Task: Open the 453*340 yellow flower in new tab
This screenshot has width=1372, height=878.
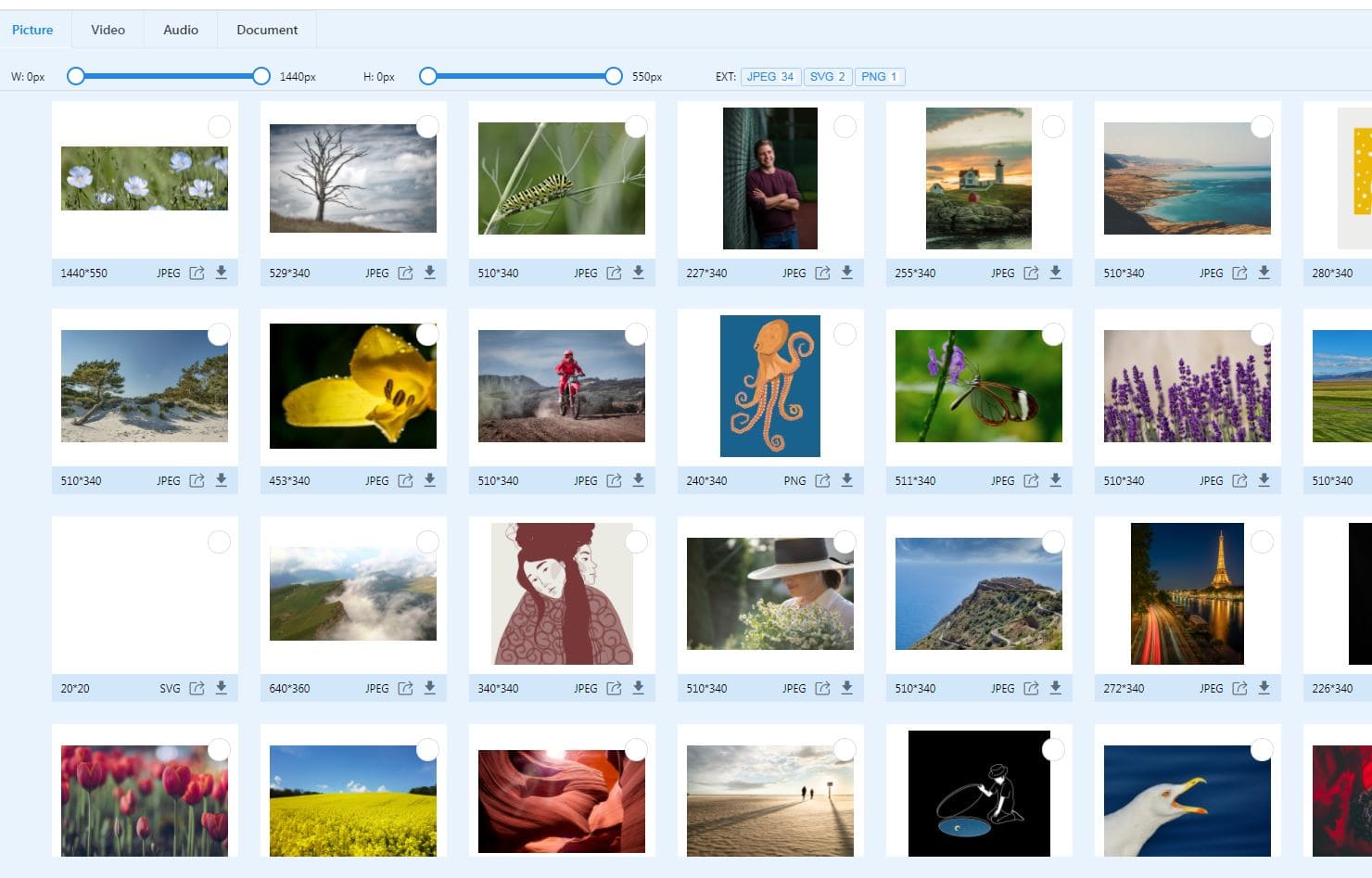Action: pyautogui.click(x=405, y=480)
